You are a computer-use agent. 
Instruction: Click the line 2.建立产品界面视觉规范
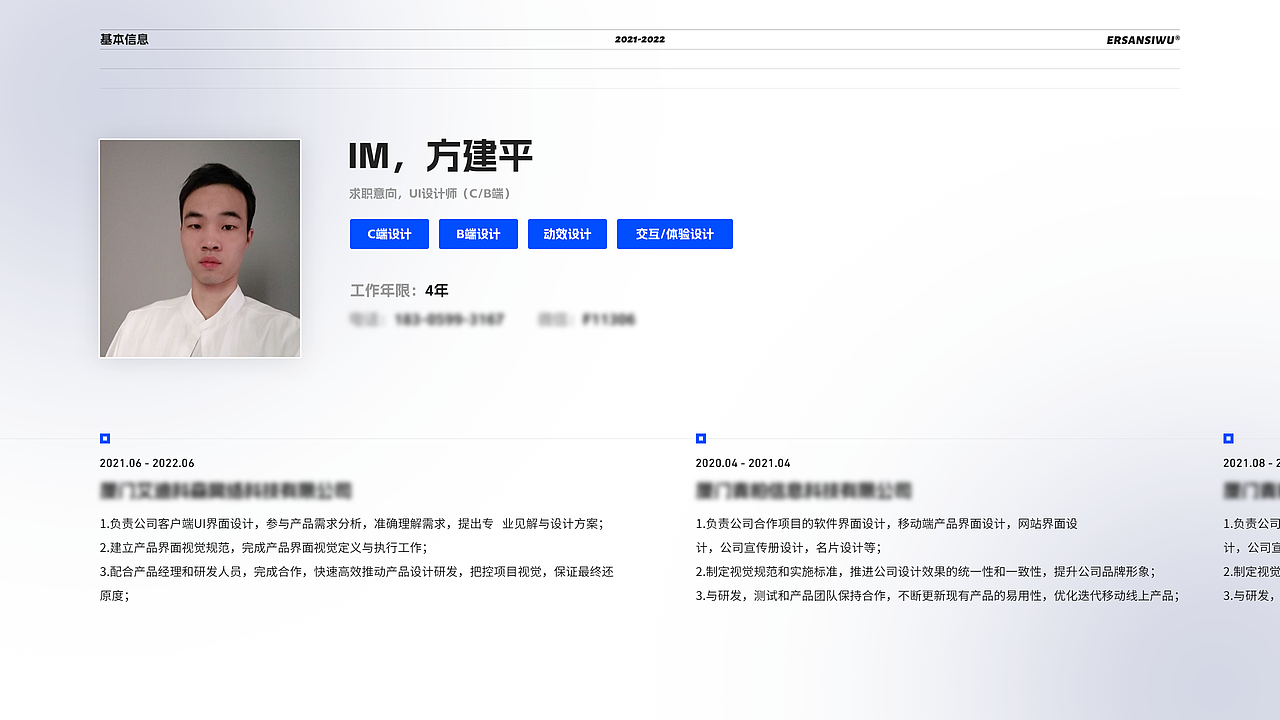point(263,547)
